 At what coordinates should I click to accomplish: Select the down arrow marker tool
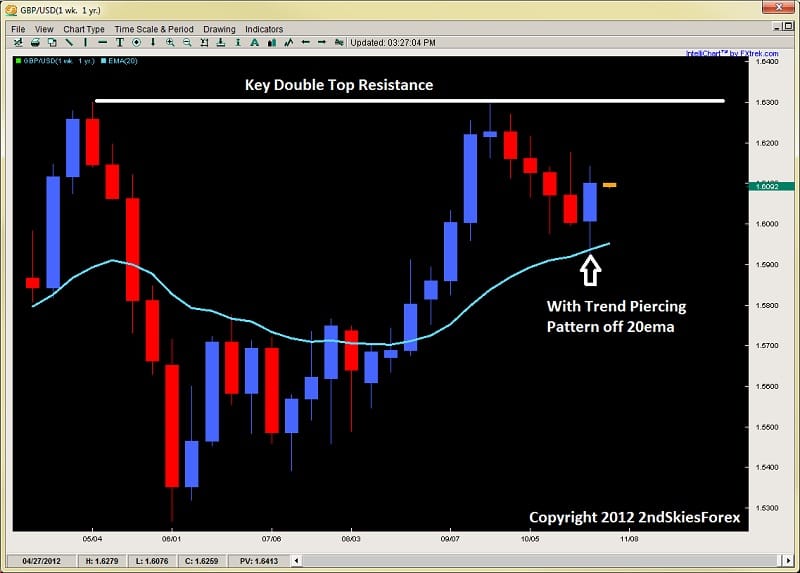click(x=153, y=43)
